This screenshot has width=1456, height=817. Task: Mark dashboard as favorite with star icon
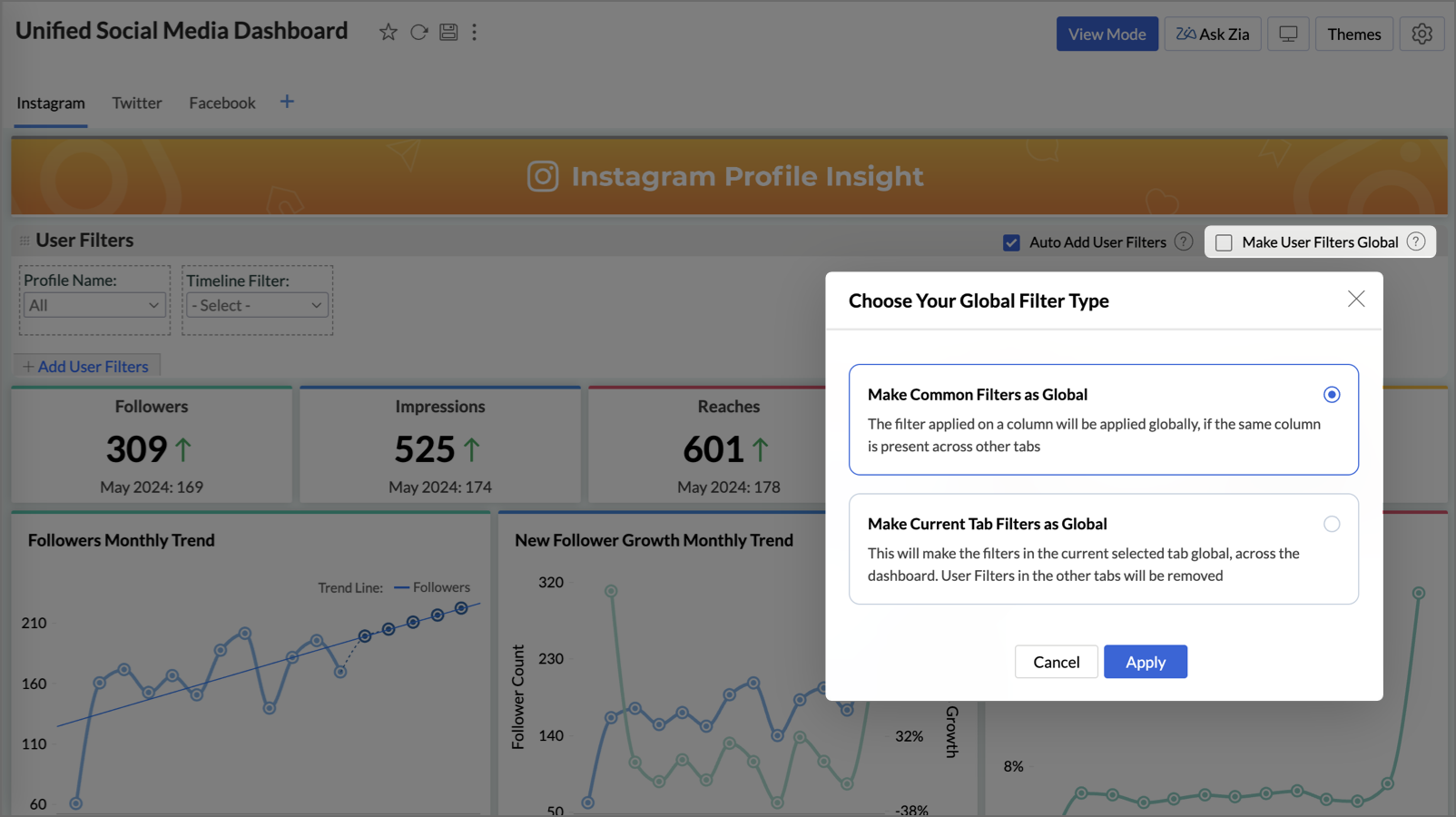point(389,33)
